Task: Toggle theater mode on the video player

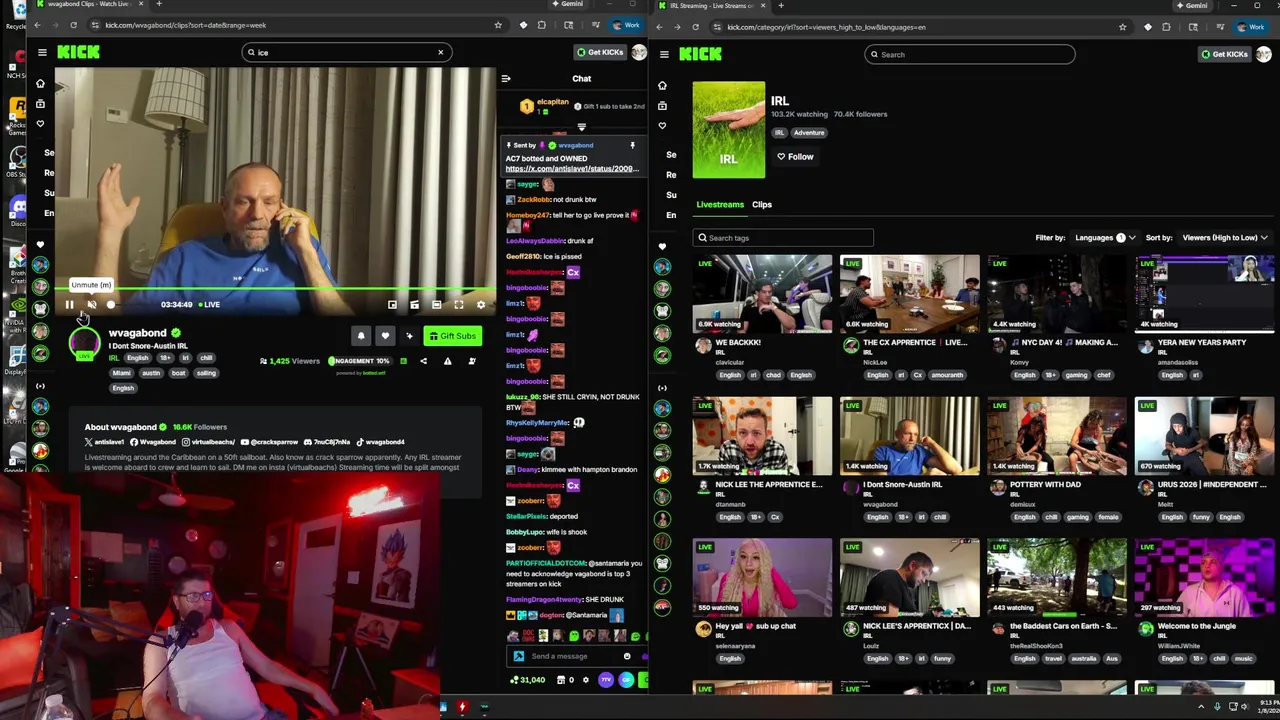Action: tap(437, 305)
